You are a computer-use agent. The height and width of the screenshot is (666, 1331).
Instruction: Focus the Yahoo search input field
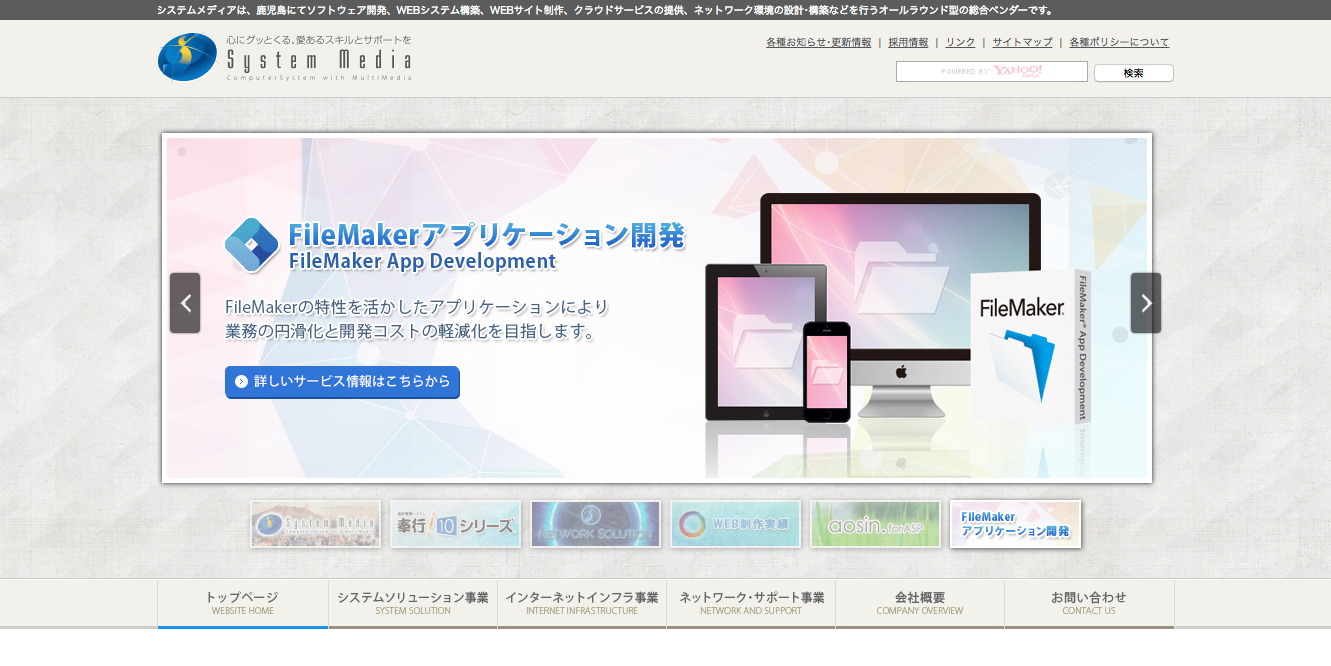(x=992, y=72)
